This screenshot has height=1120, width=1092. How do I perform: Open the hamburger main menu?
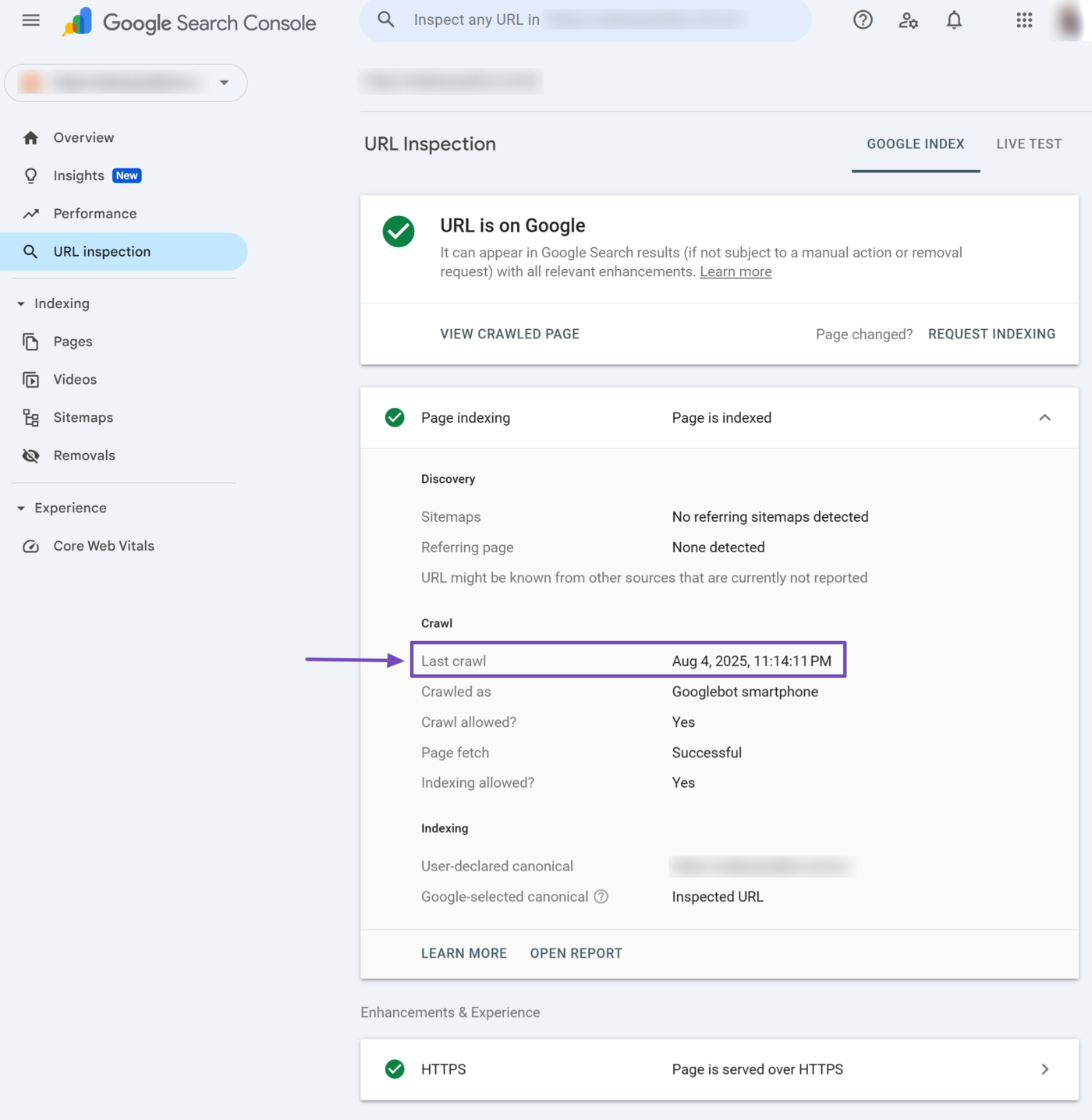tap(31, 20)
